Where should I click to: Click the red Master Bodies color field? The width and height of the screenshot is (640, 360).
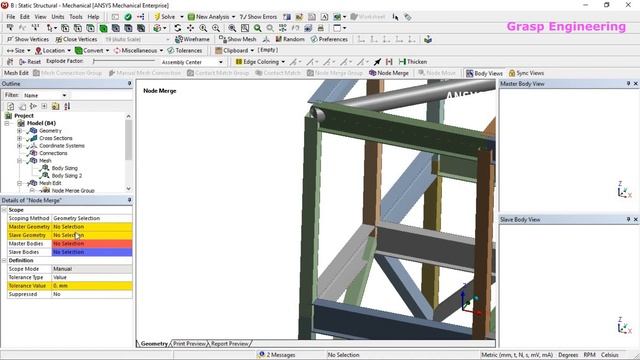(x=92, y=244)
